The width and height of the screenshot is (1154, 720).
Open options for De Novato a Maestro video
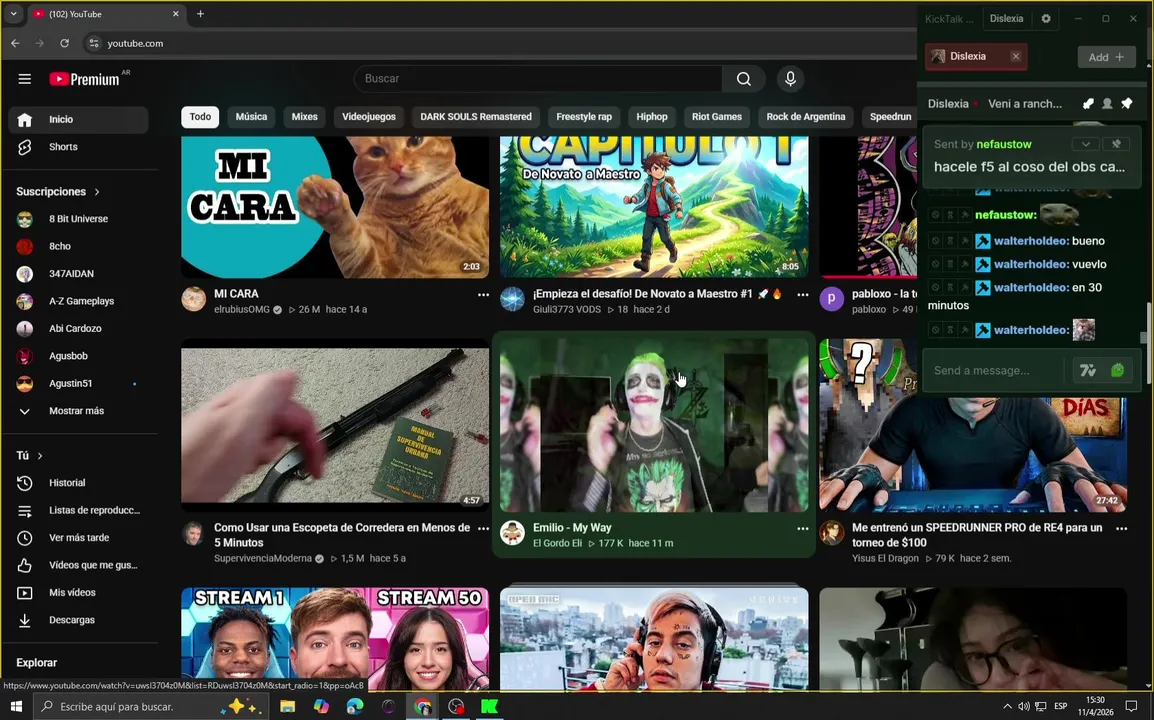802,294
